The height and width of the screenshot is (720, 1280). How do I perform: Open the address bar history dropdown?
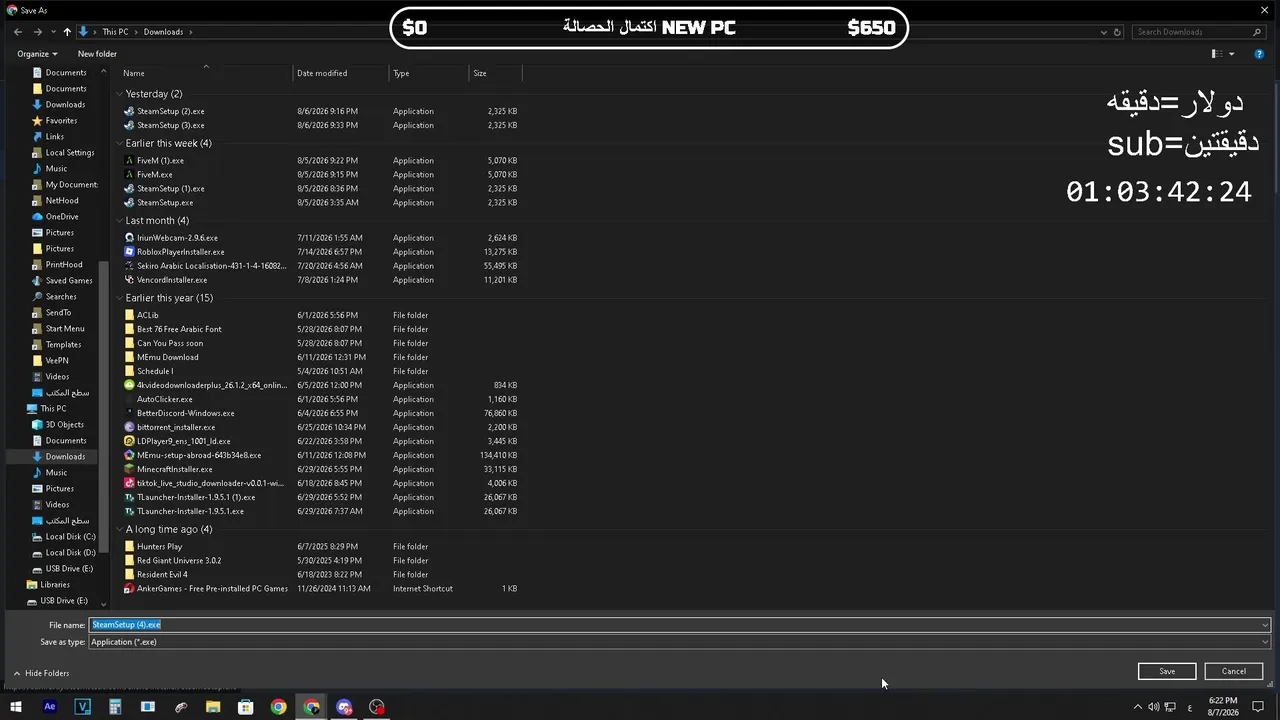click(1104, 32)
